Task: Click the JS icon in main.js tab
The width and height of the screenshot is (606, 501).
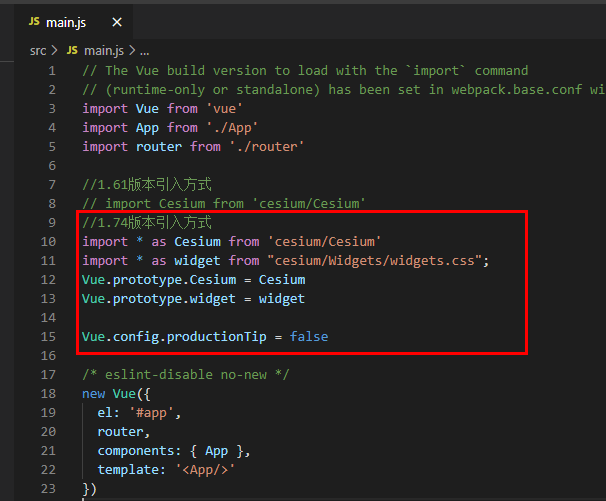Action: [x=34, y=22]
